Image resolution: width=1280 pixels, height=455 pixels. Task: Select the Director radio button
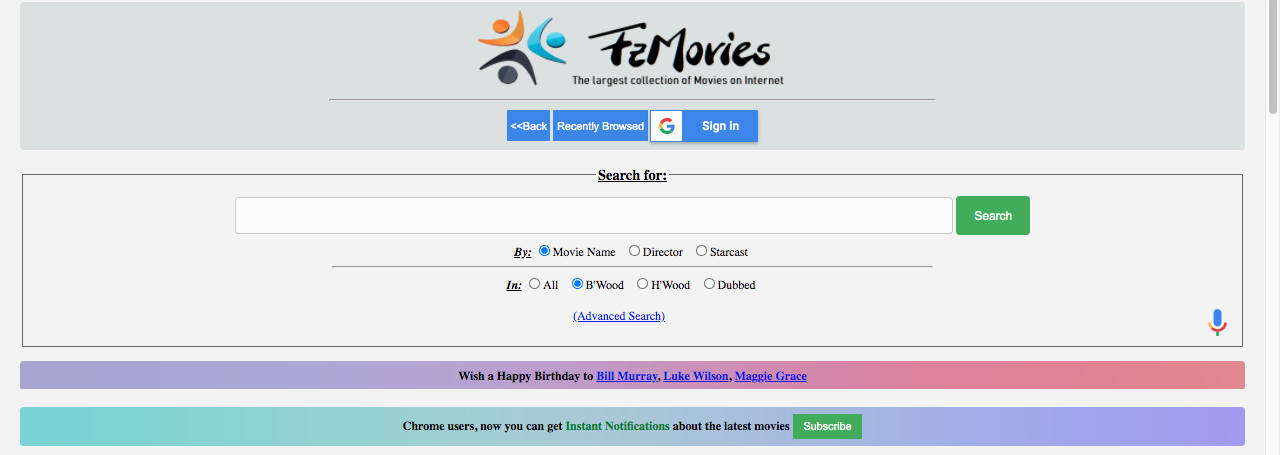635,251
